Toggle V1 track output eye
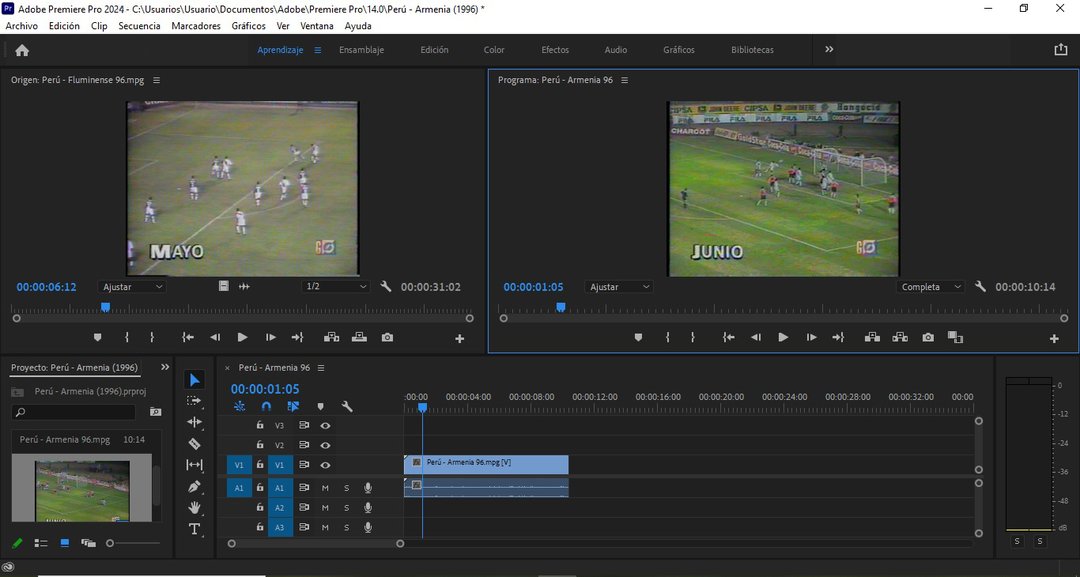1080x577 pixels. [x=325, y=465]
